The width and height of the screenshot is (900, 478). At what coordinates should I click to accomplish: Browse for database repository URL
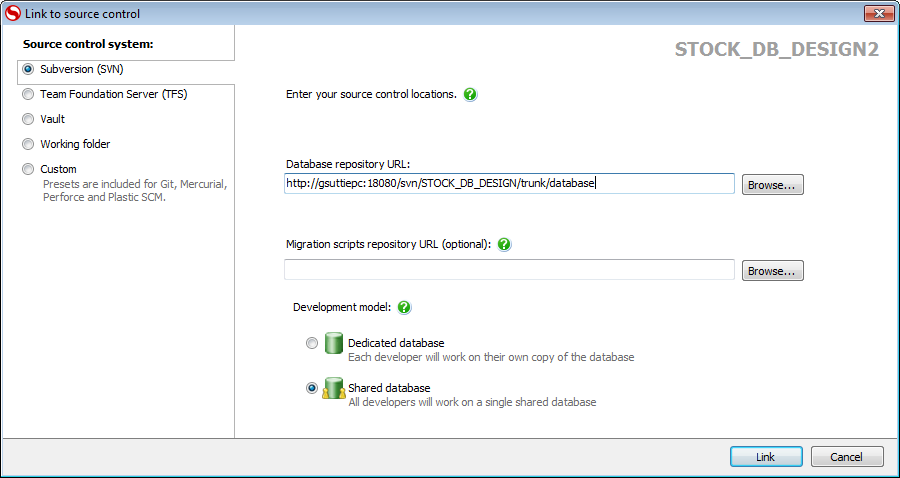pyautogui.click(x=773, y=185)
